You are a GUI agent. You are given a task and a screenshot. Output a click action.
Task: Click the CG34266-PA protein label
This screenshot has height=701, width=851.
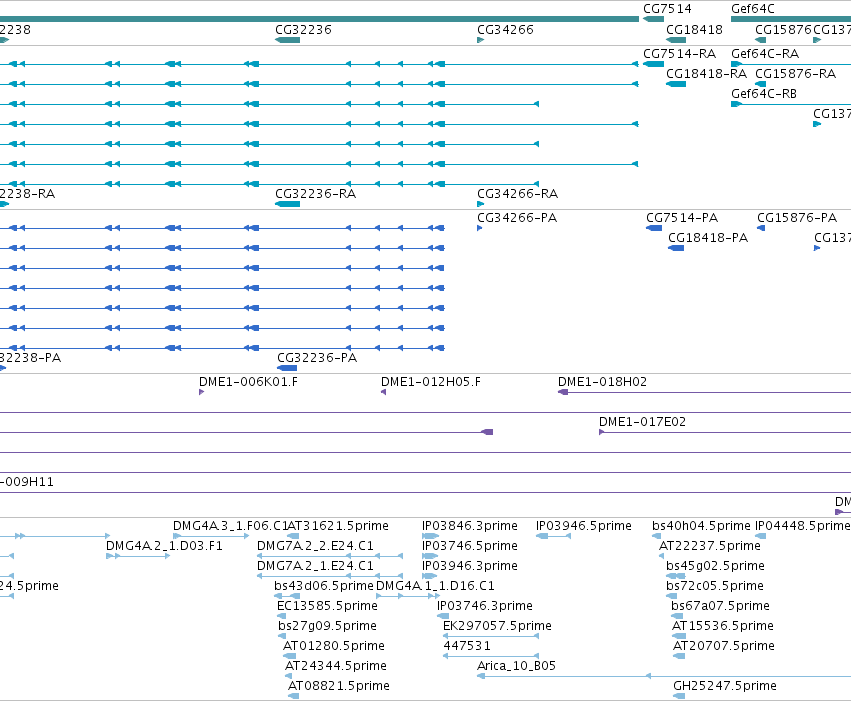coord(517,218)
